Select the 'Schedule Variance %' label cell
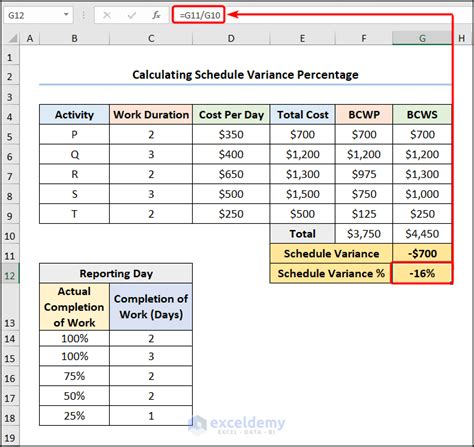The image size is (474, 447). click(331, 273)
